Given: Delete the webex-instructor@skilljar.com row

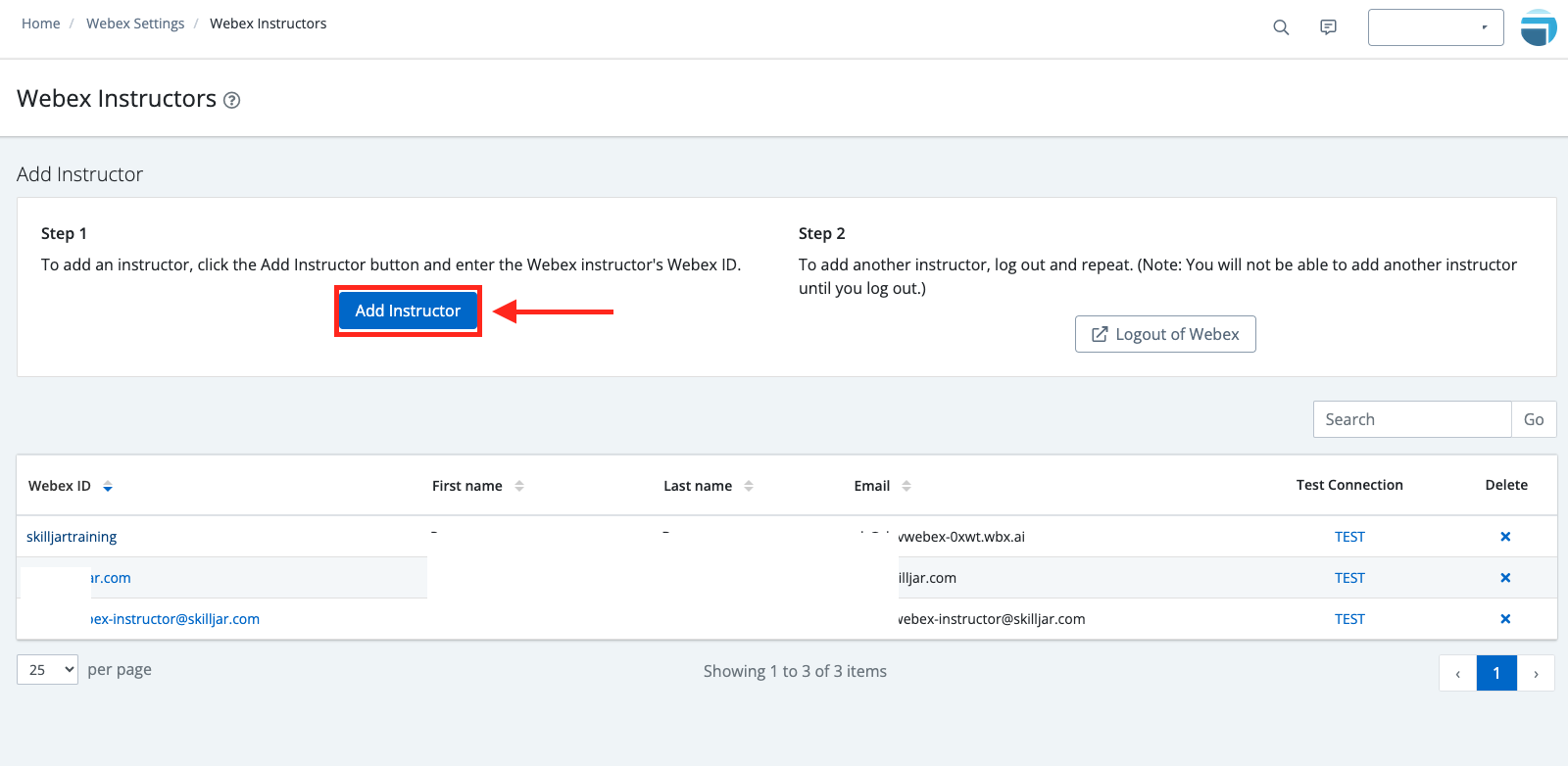Looking at the screenshot, I should tap(1505, 619).
